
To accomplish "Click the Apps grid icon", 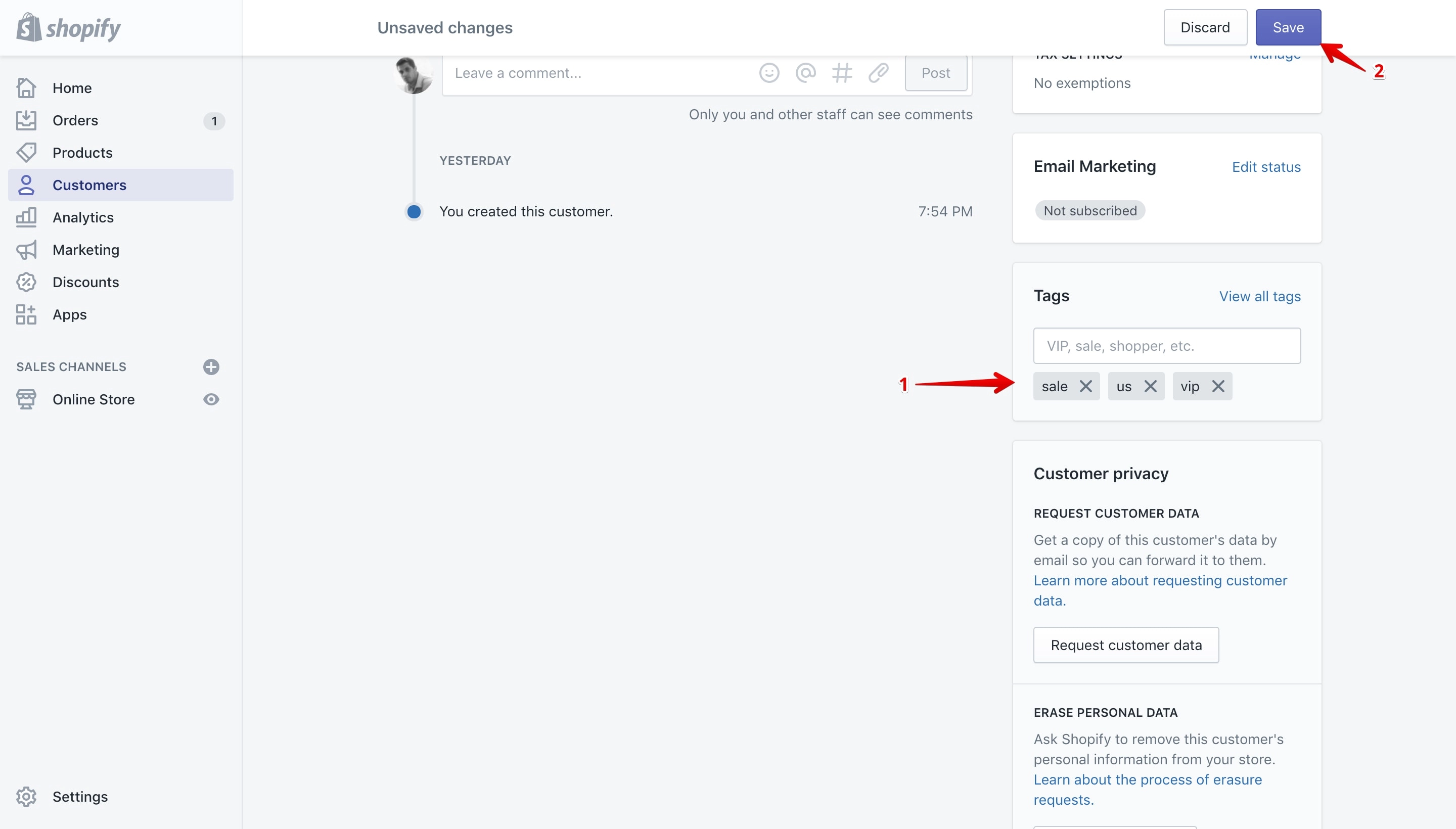I will tap(26, 314).
